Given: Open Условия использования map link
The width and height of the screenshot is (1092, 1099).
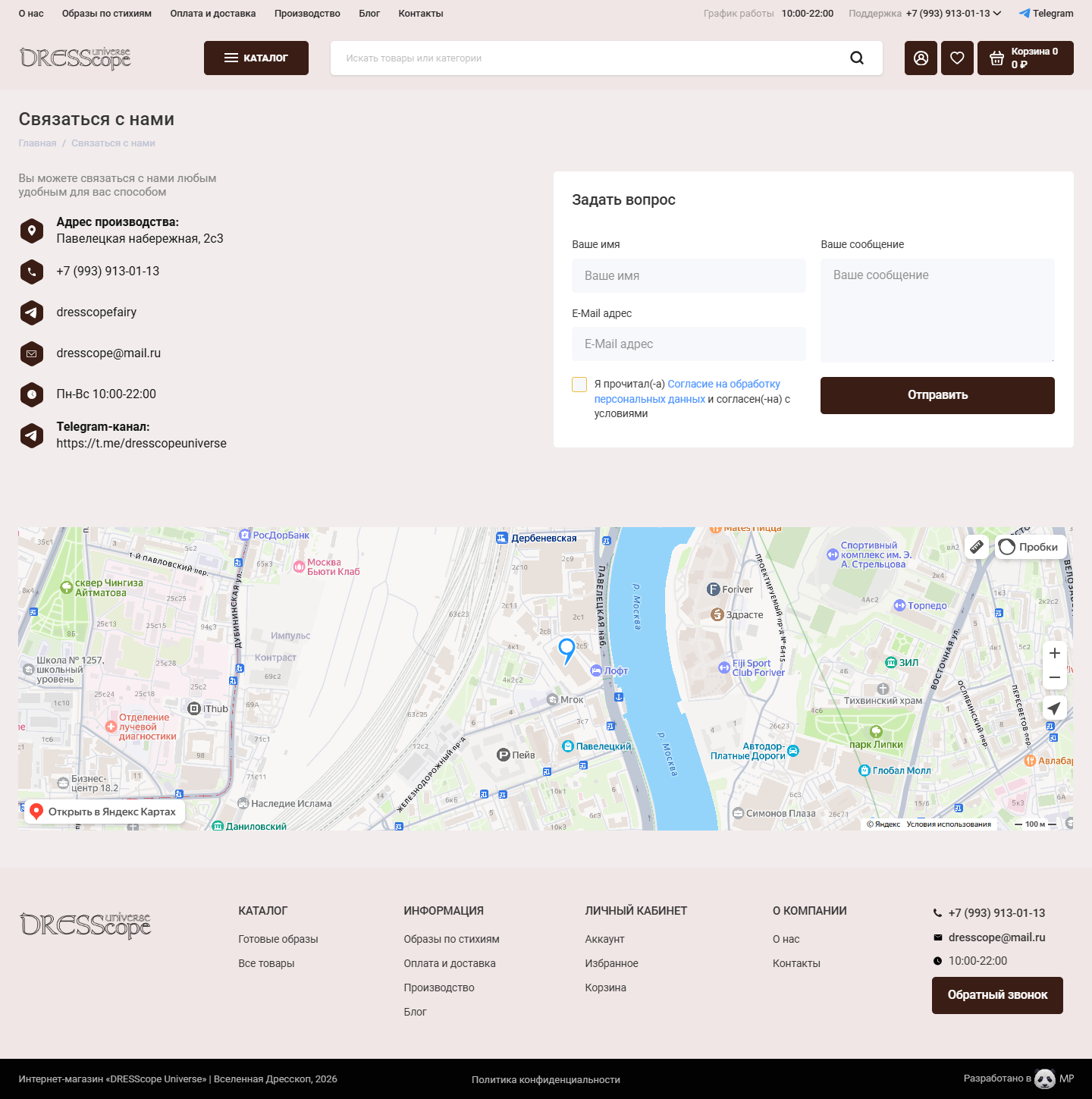Looking at the screenshot, I should point(949,824).
